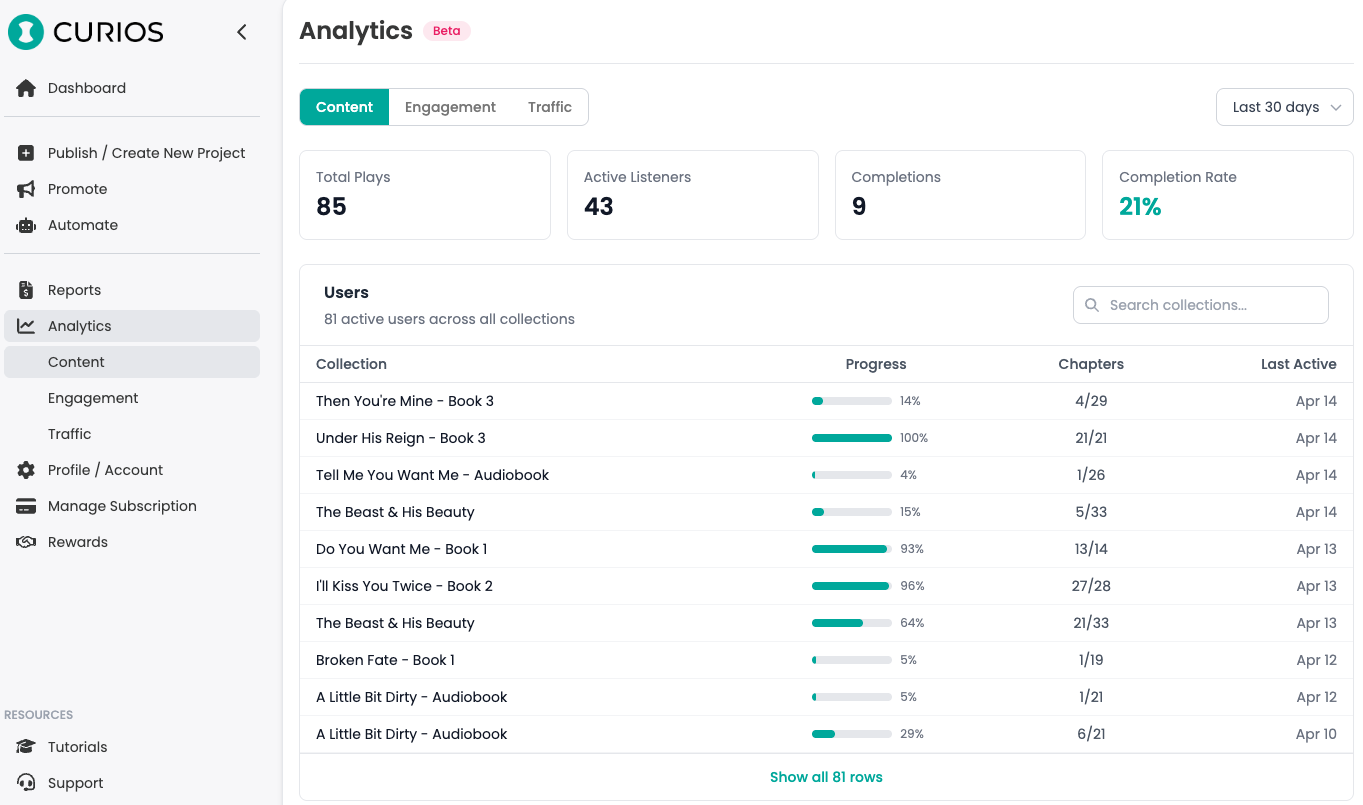This screenshot has height=805, width=1363.
Task: Switch to the Engagement tab
Action: click(x=450, y=107)
